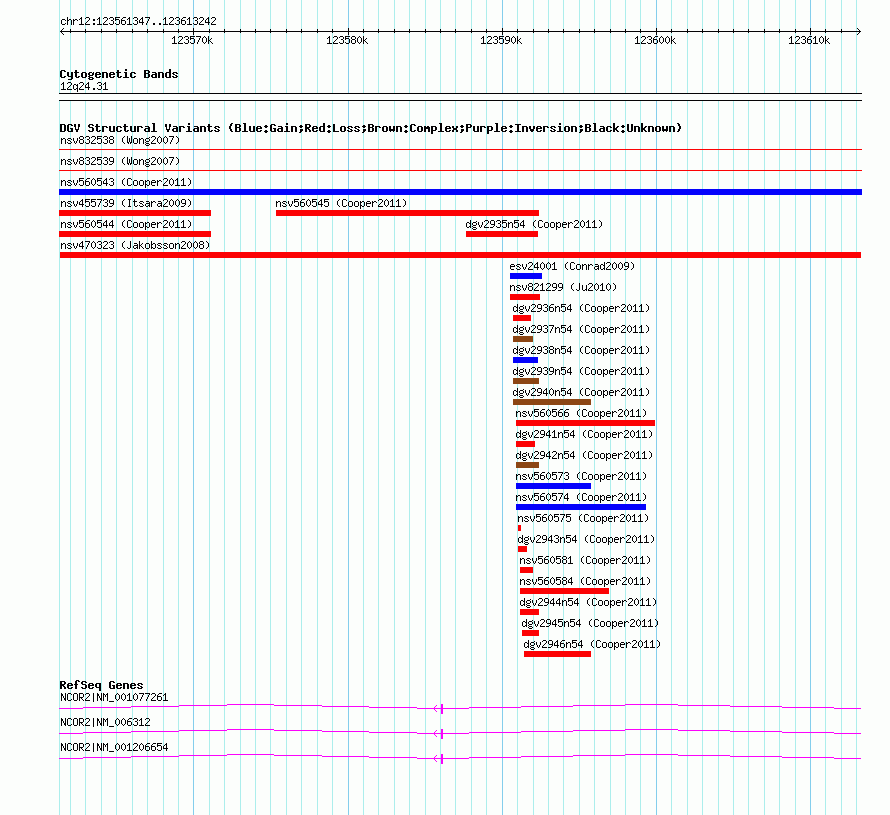Click the red bar under dgv2945n54
Image resolution: width=890 pixels, height=815 pixels.
tap(530, 633)
